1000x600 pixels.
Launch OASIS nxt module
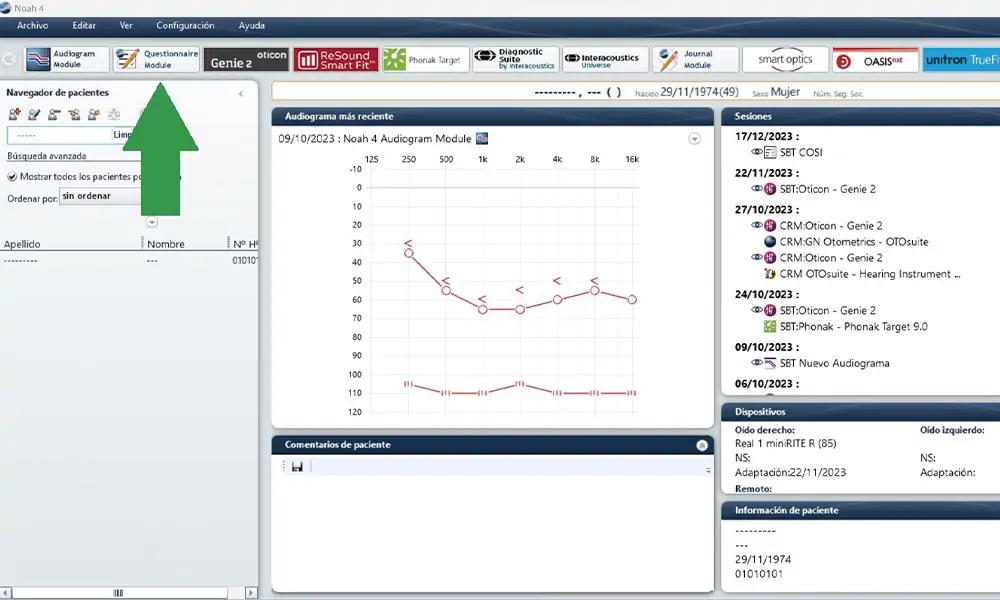point(875,60)
